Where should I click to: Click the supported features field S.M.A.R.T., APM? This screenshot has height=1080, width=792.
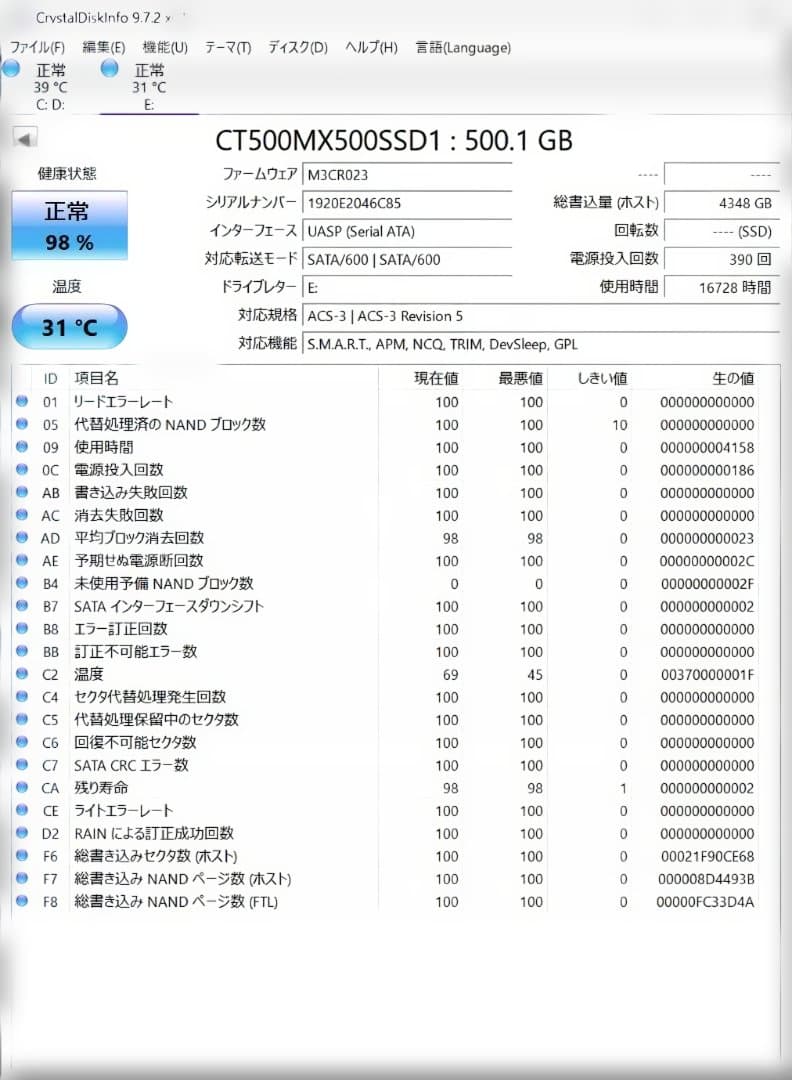541,344
